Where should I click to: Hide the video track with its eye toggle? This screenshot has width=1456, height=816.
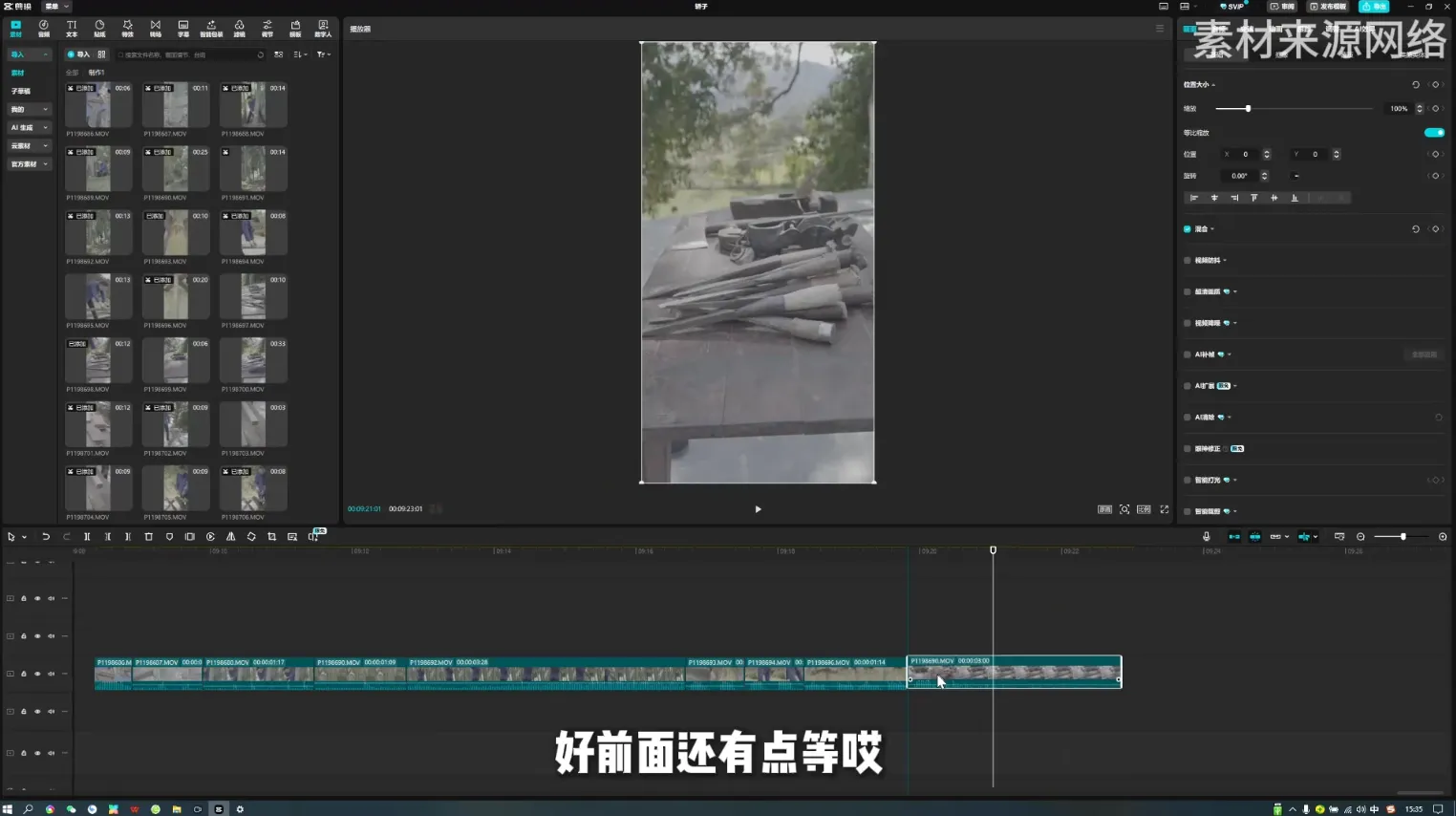click(x=37, y=673)
